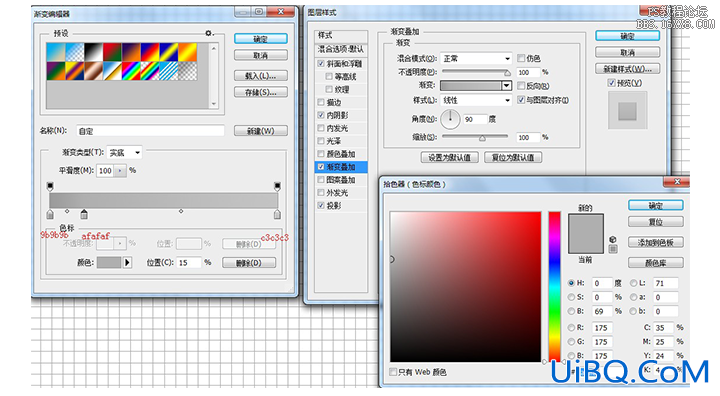Select the red-to-green gradient preset
The image size is (720, 396).
click(x=112, y=52)
